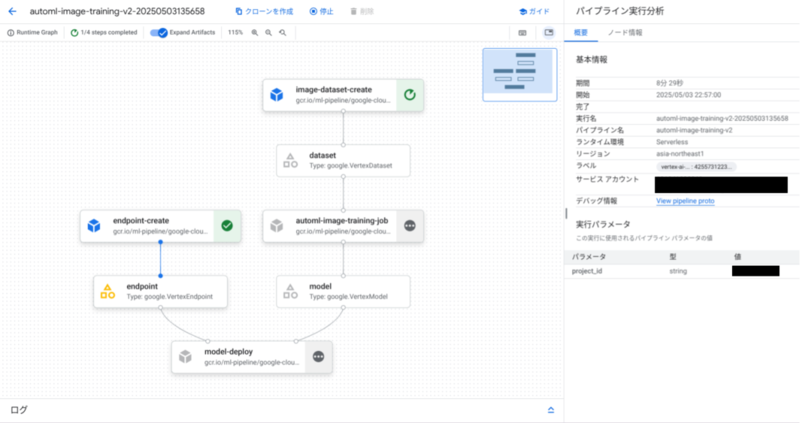Click the 値 column header
800x423 pixels.
tap(737, 257)
